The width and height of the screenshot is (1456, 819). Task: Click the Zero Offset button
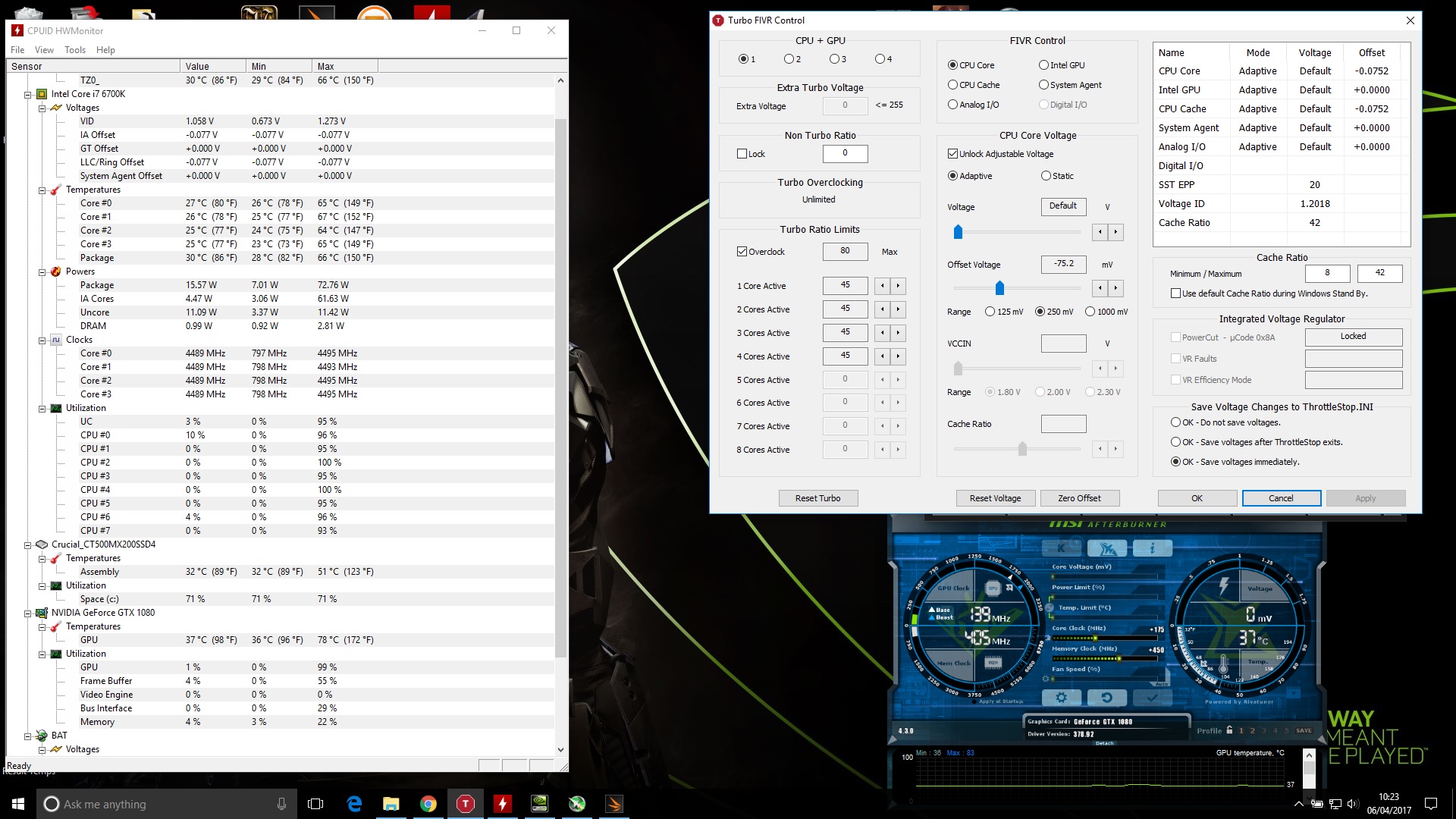click(x=1079, y=498)
